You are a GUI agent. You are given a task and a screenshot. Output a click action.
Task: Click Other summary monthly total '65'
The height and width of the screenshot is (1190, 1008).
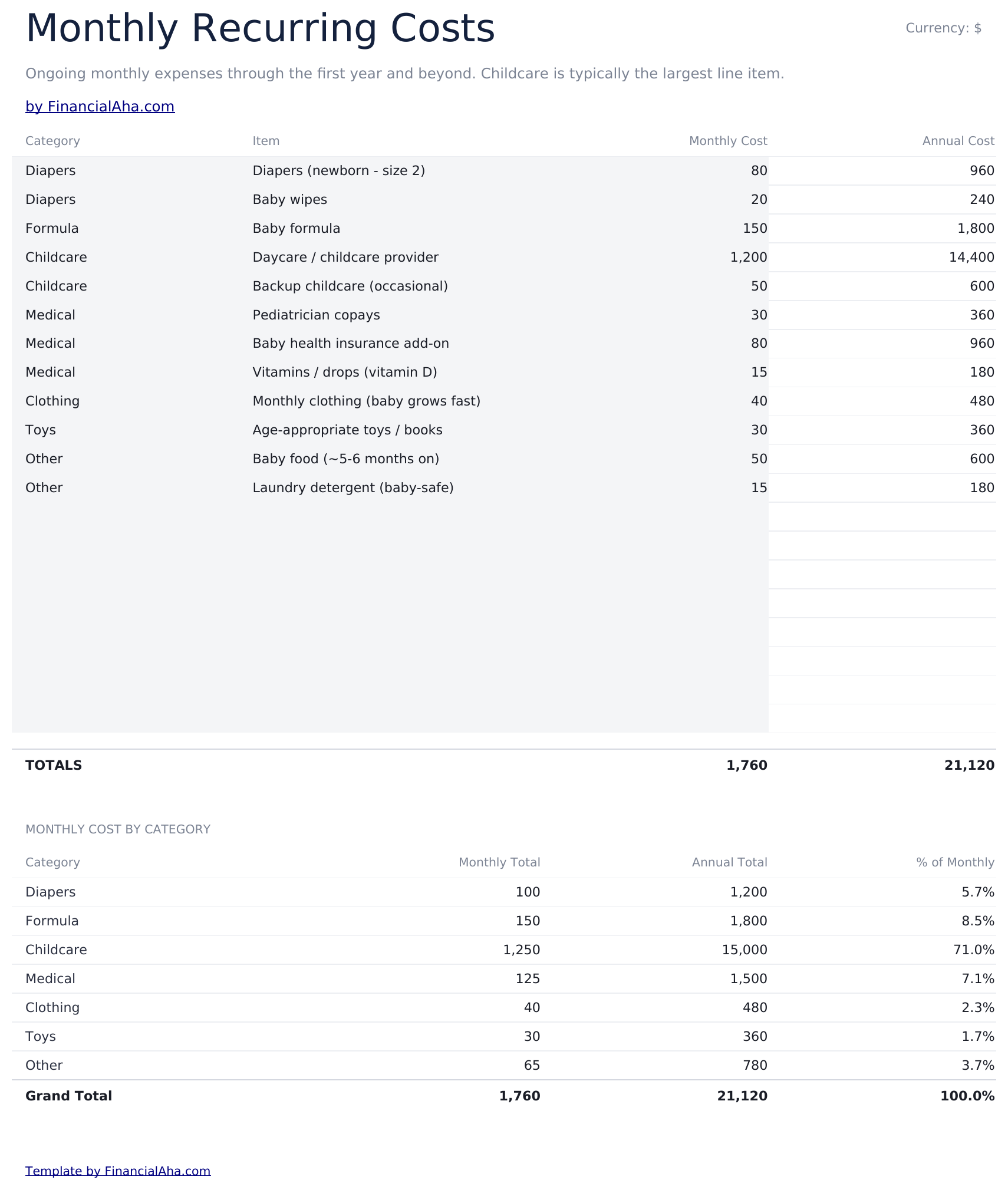pyautogui.click(x=532, y=1066)
